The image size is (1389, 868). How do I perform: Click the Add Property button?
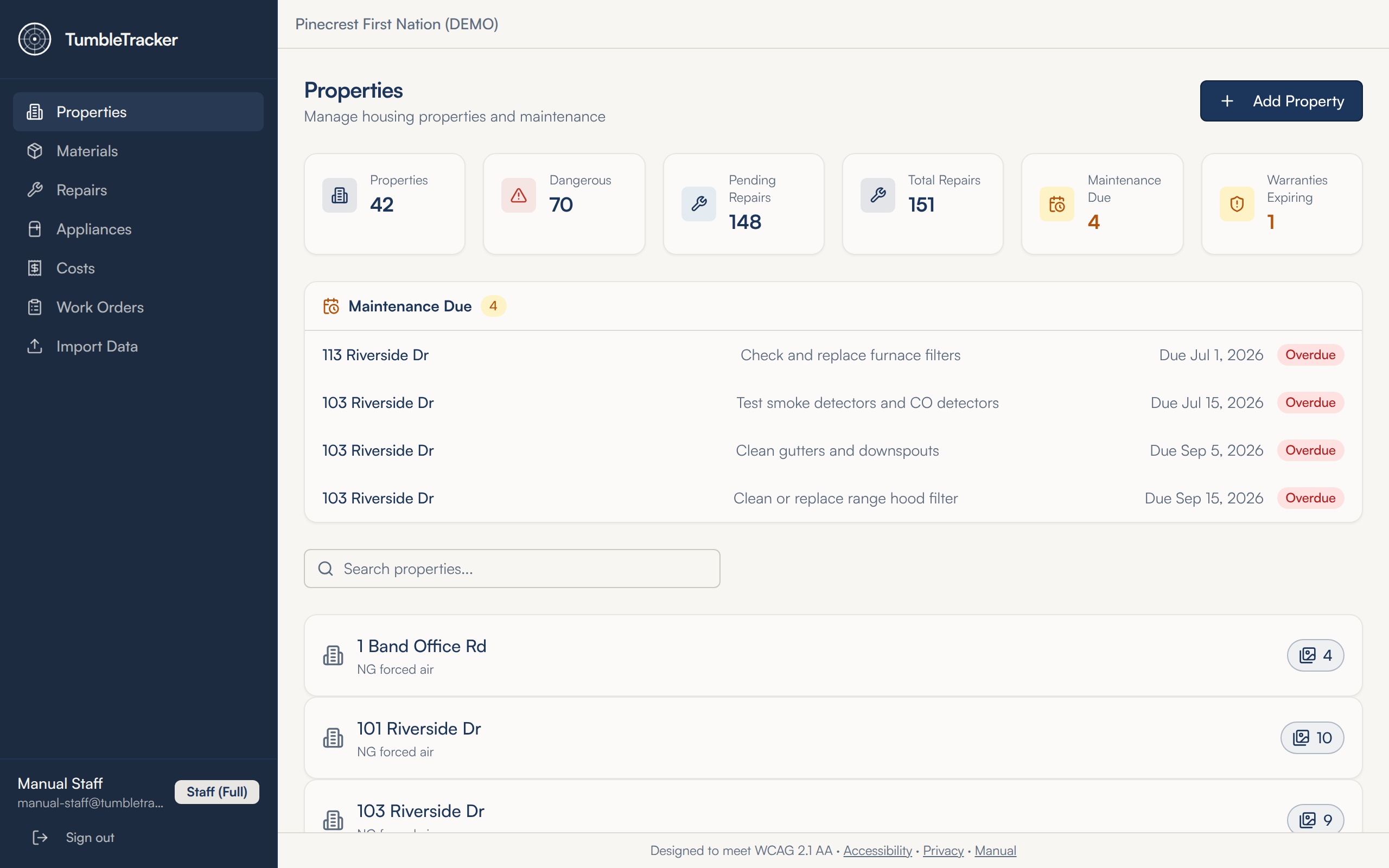tap(1281, 101)
